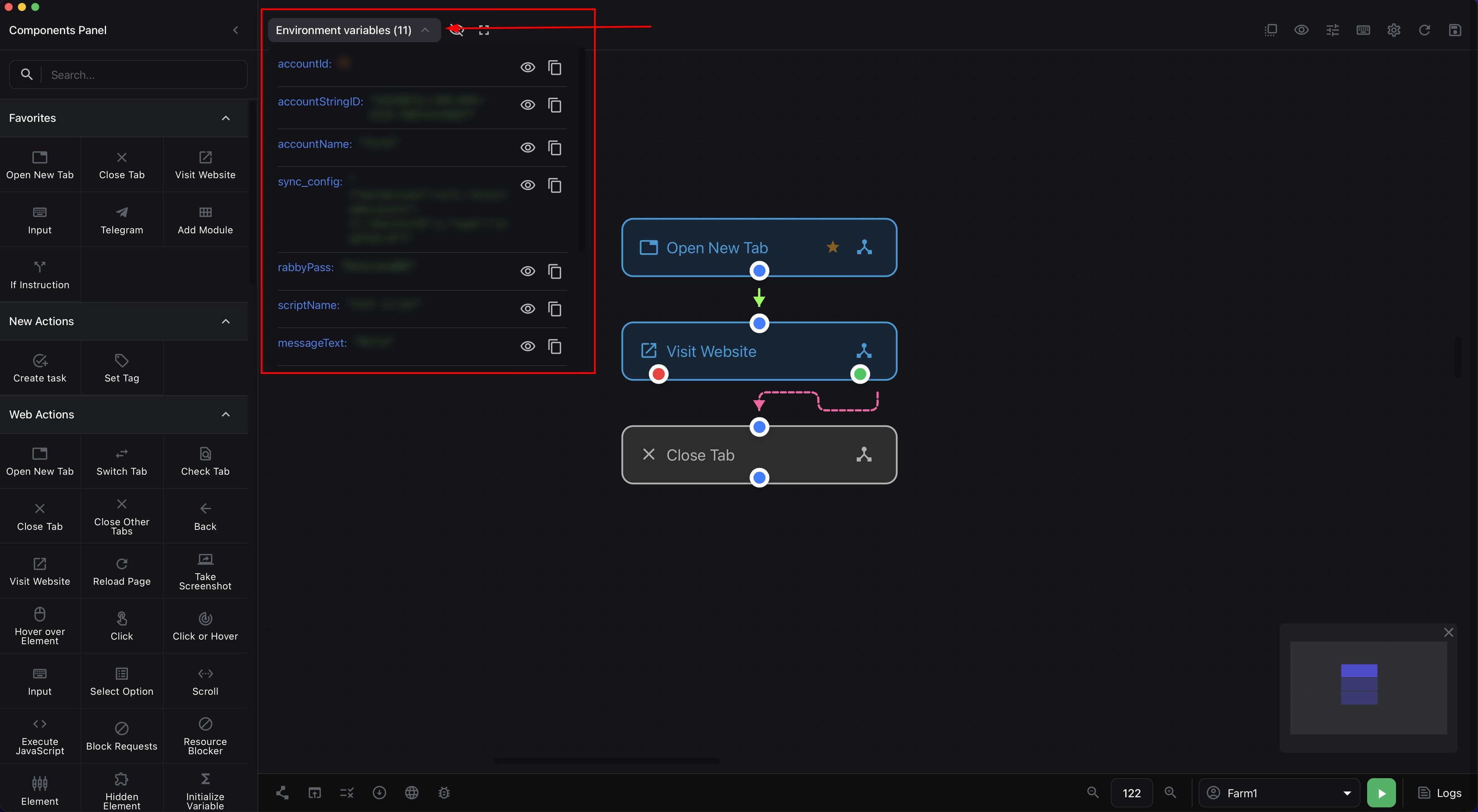Zoom out the canvas
Image resolution: width=1478 pixels, height=812 pixels.
(1093, 792)
